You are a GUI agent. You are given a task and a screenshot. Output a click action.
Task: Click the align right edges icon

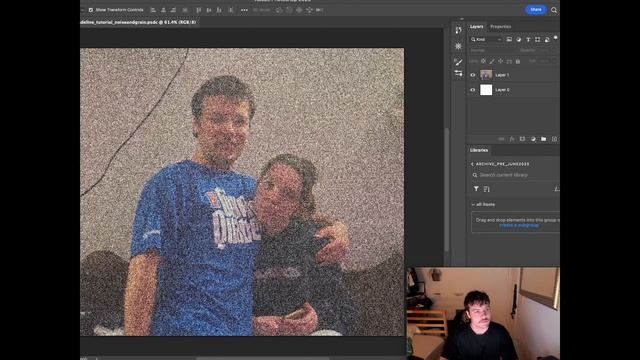click(173, 10)
